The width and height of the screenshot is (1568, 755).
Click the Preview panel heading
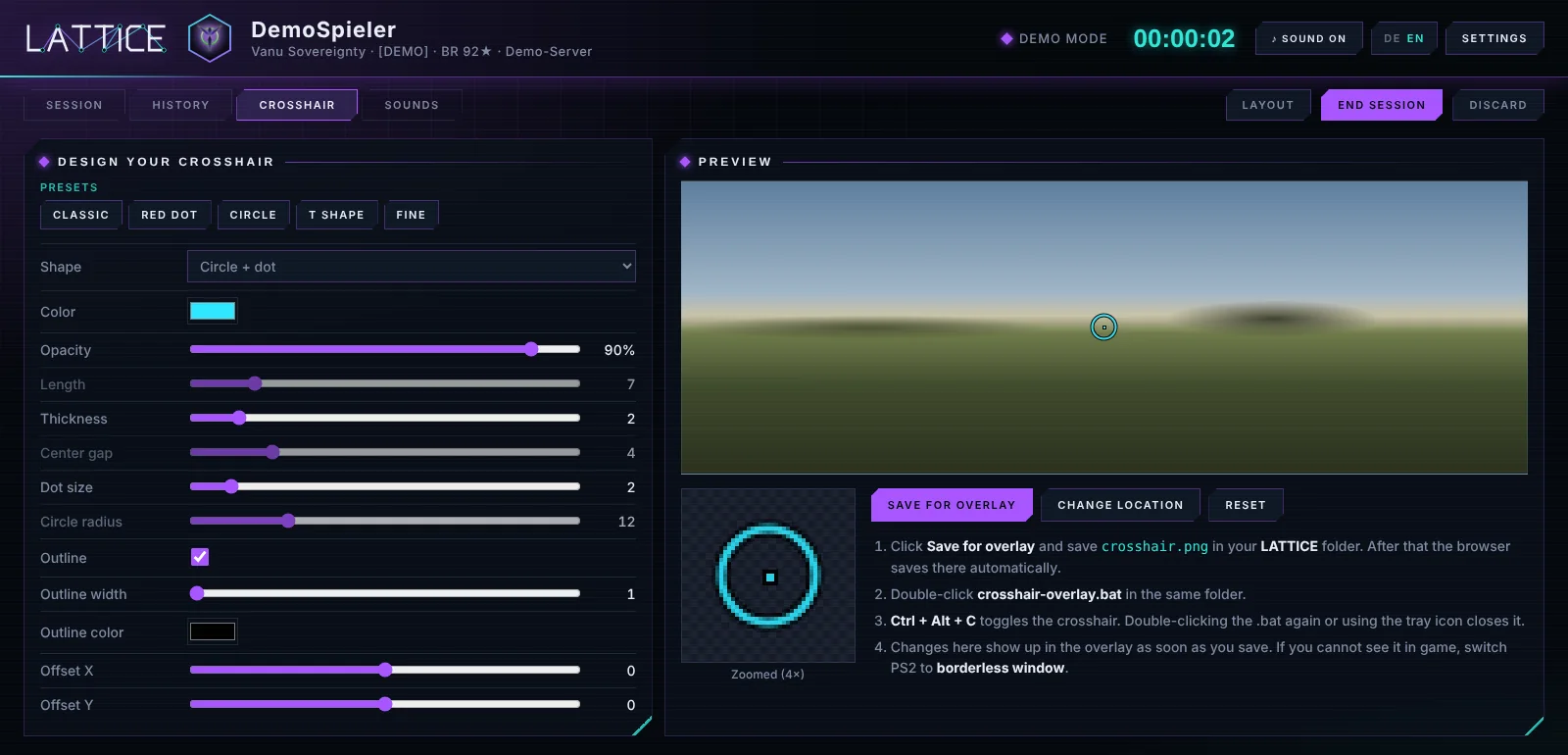tap(735, 162)
